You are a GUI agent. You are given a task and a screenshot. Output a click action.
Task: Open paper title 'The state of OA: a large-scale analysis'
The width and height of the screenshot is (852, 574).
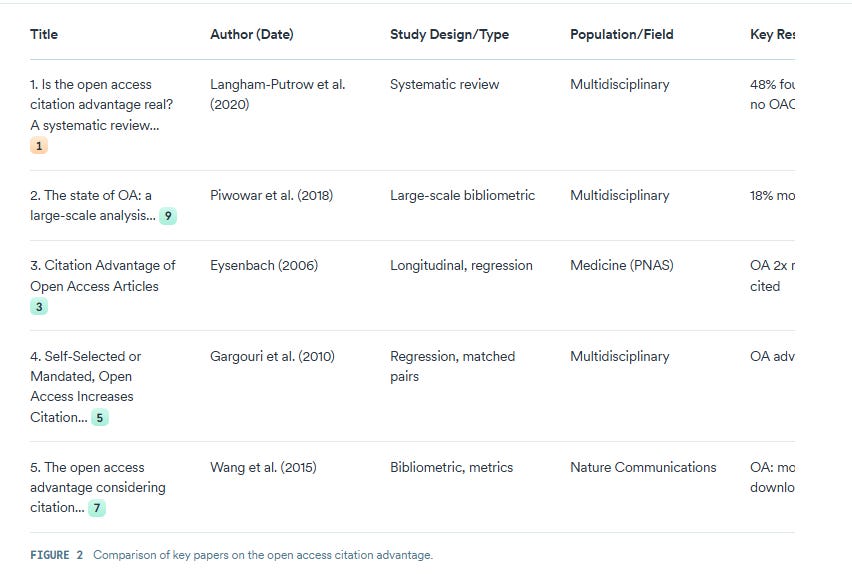pos(93,205)
